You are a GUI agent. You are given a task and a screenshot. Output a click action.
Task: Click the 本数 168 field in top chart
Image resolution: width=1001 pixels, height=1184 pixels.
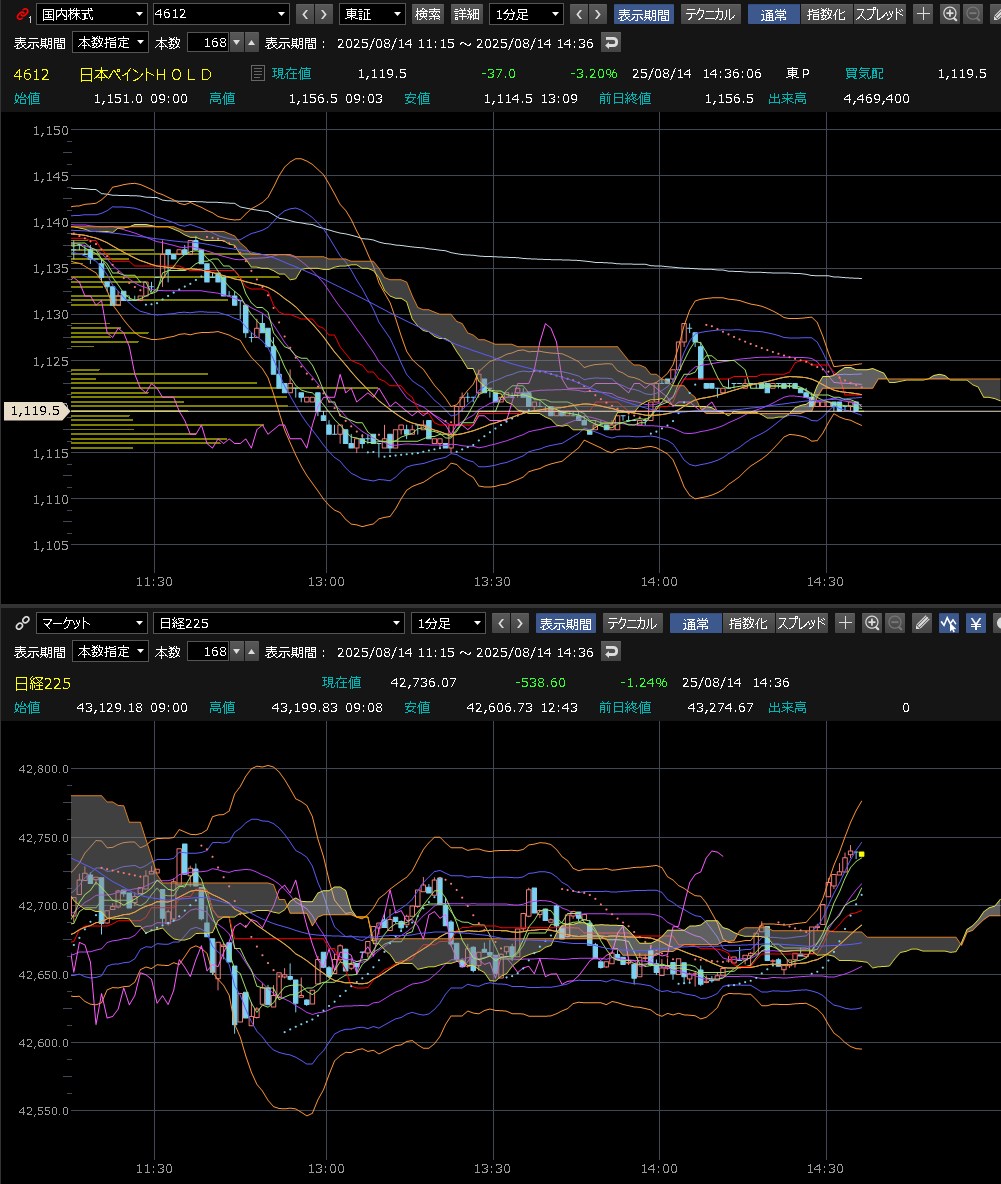208,43
